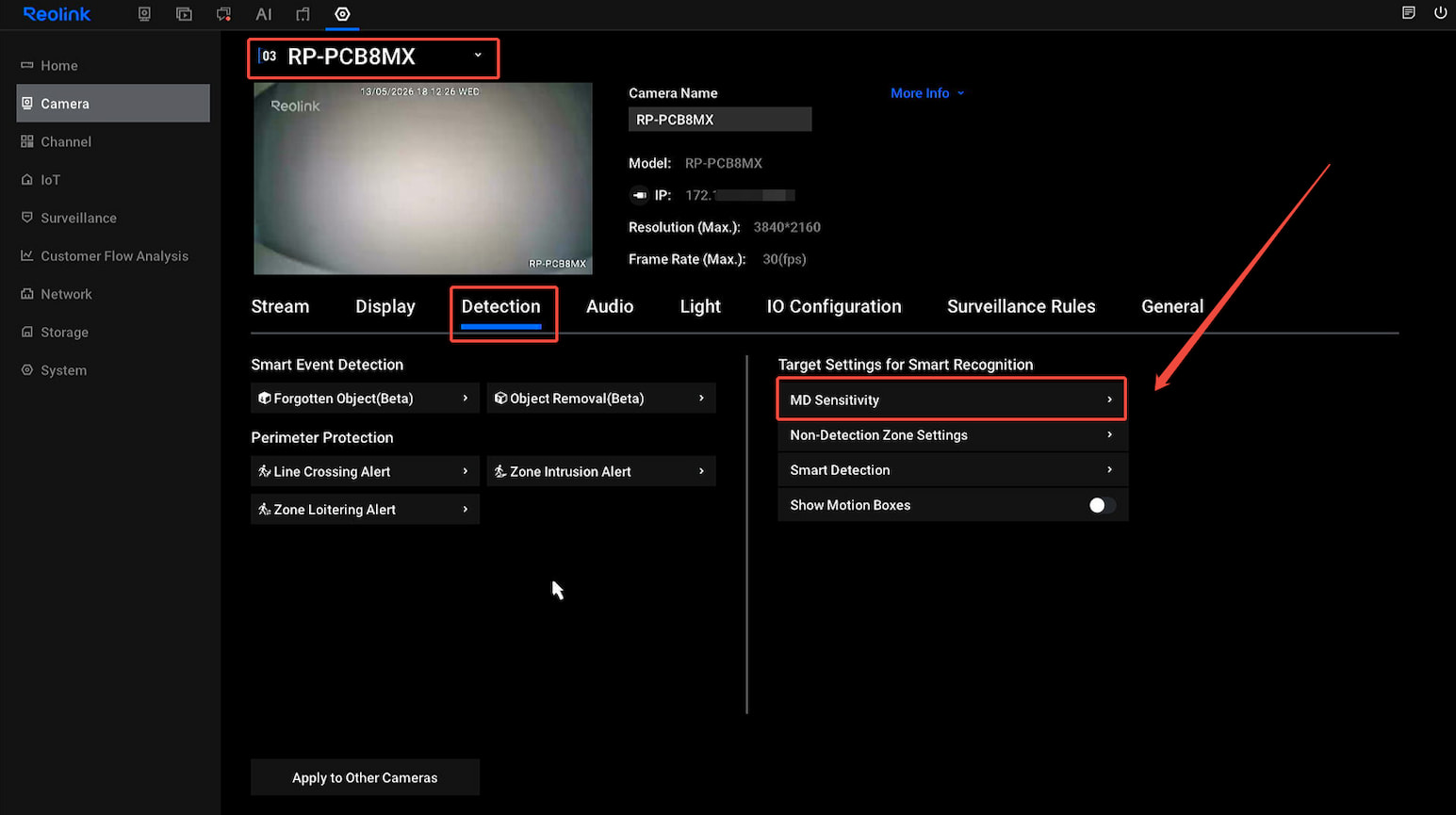Expand Non-Detection Zone Settings
1456x815 pixels.
coord(952,435)
